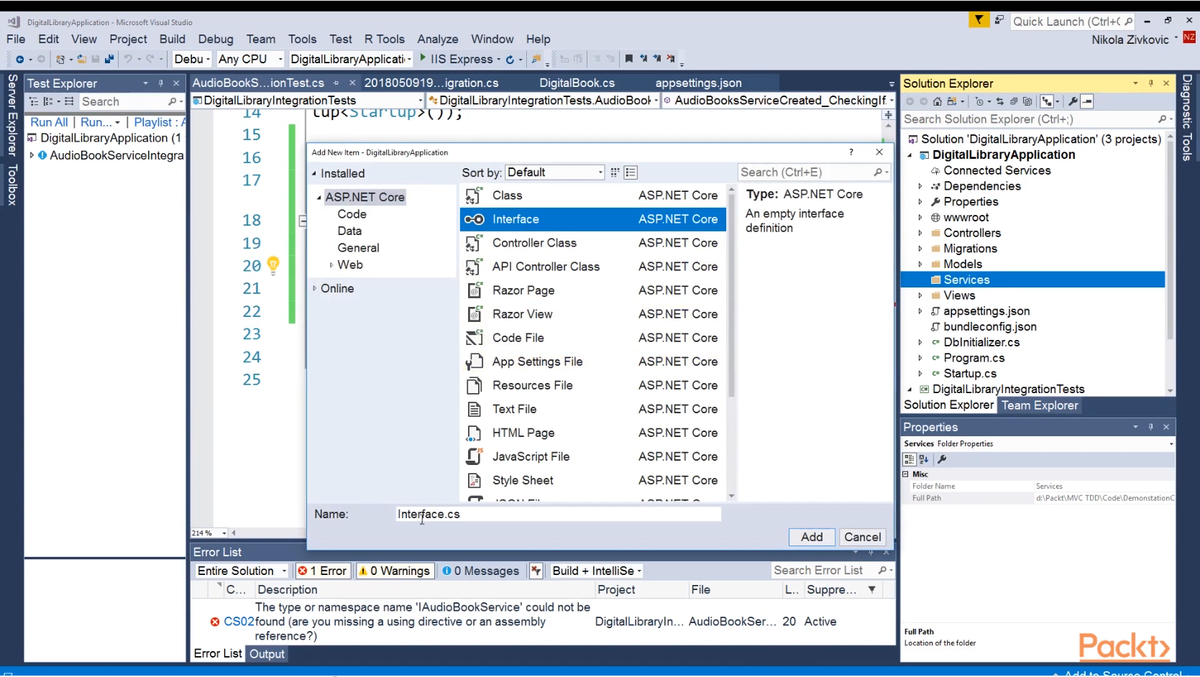Choose the HTML Page template icon
This screenshot has width=1200, height=677.
[x=474, y=433]
